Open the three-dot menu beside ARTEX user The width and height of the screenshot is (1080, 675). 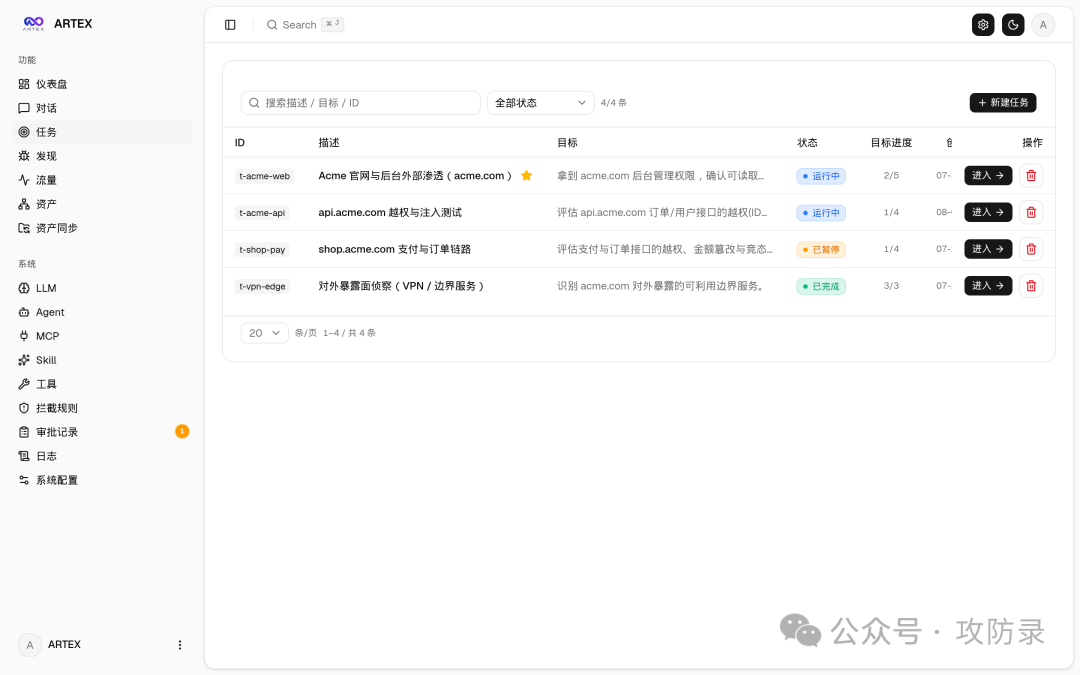tap(180, 645)
